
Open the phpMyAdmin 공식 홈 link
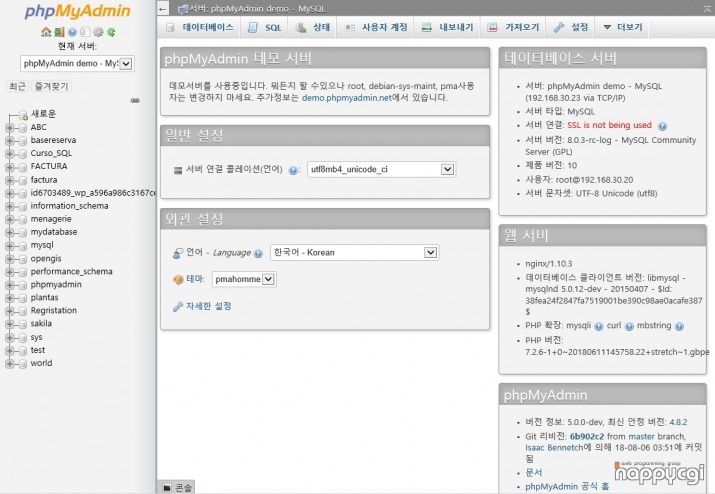[x=567, y=487]
